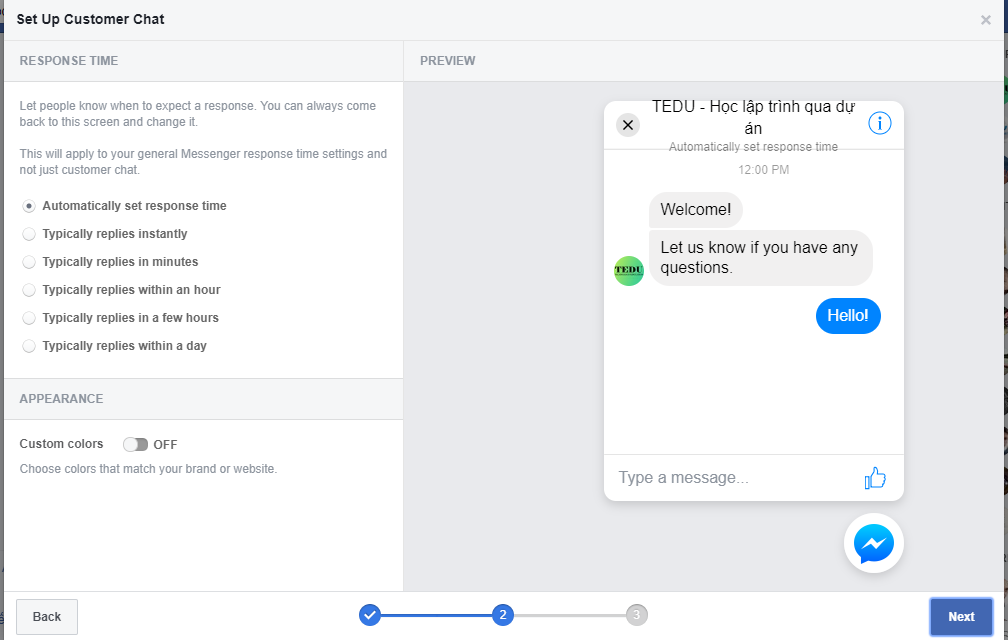This screenshot has width=1008, height=640.
Task: Click the blue Hello! message bubble
Action: 848,316
